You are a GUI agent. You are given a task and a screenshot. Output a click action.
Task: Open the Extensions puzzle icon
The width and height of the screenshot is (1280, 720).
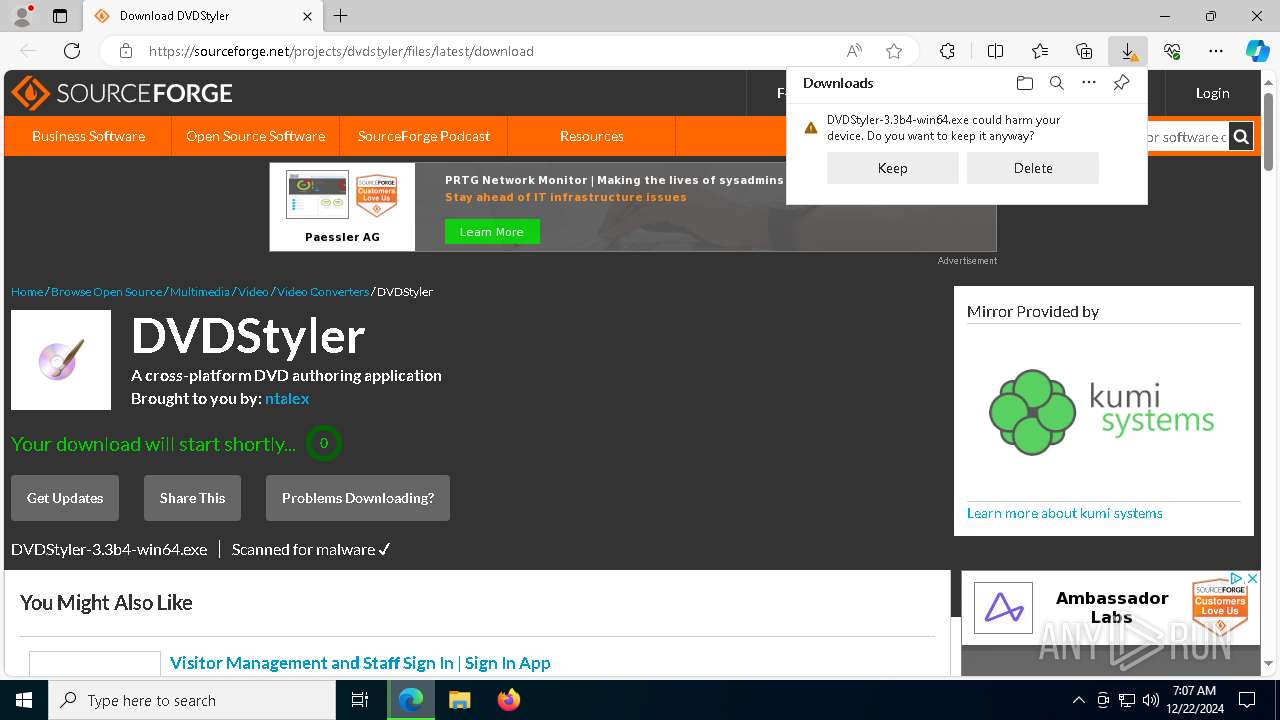point(947,51)
